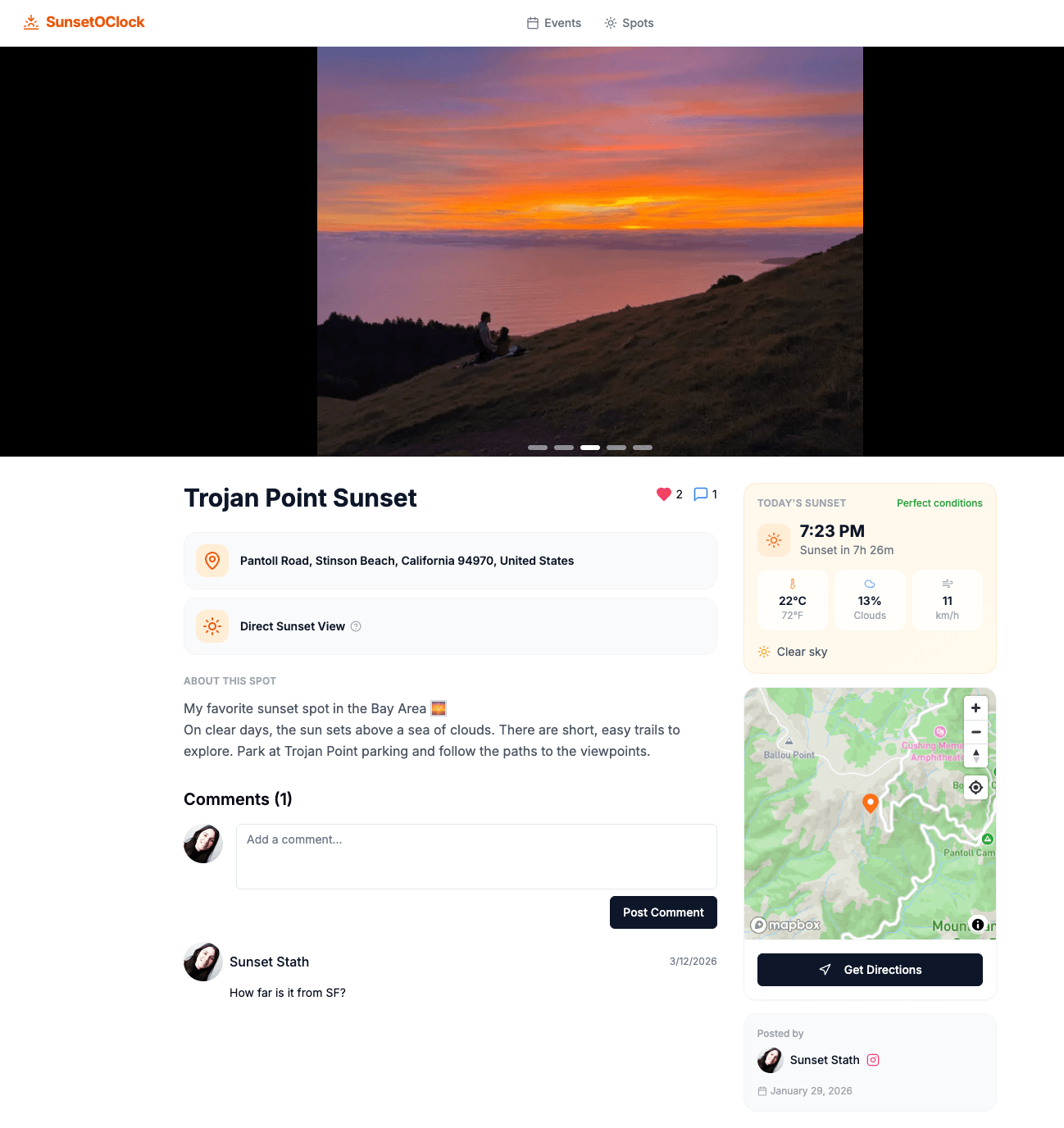Focus the Add a comment text box
Image resolution: width=1064 pixels, height=1128 pixels.
pyautogui.click(x=476, y=857)
